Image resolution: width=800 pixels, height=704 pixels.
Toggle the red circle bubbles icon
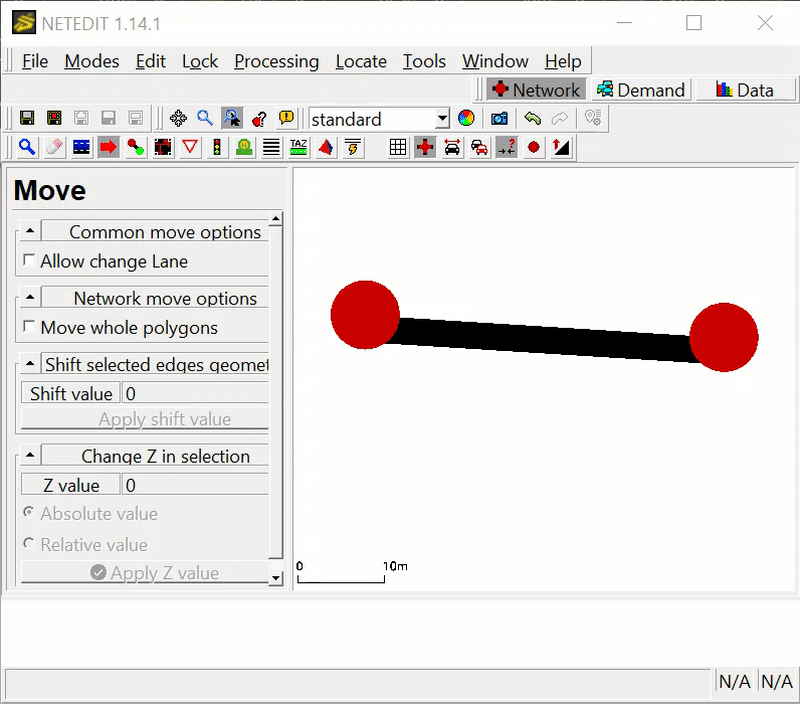[x=534, y=147]
